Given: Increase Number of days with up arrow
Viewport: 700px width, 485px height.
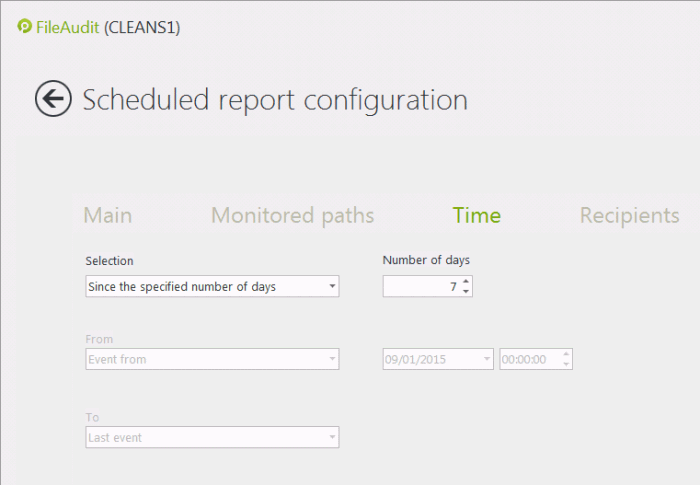Looking at the screenshot, I should (x=466, y=282).
